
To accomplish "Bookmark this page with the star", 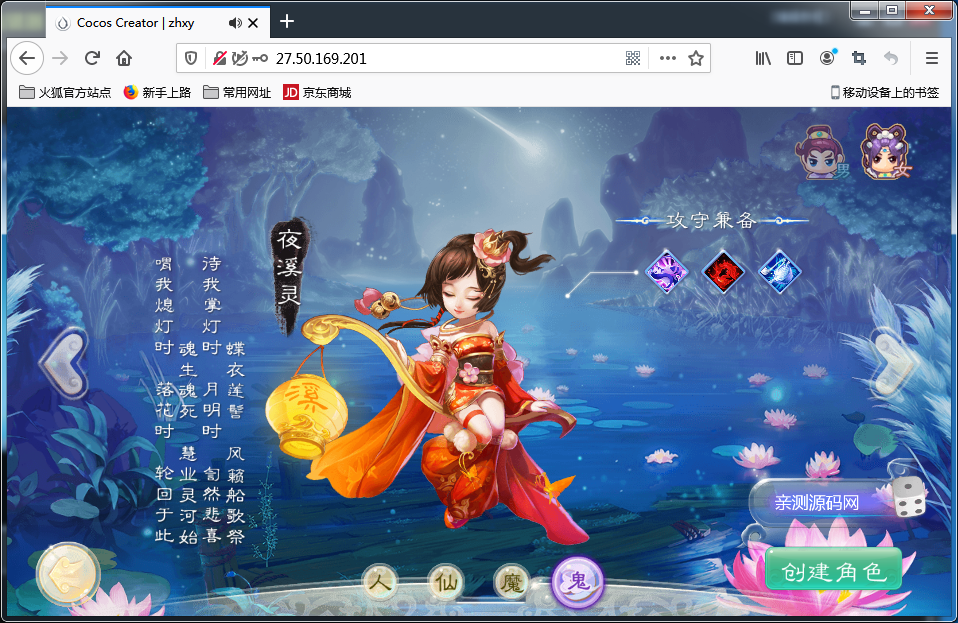I will (696, 58).
